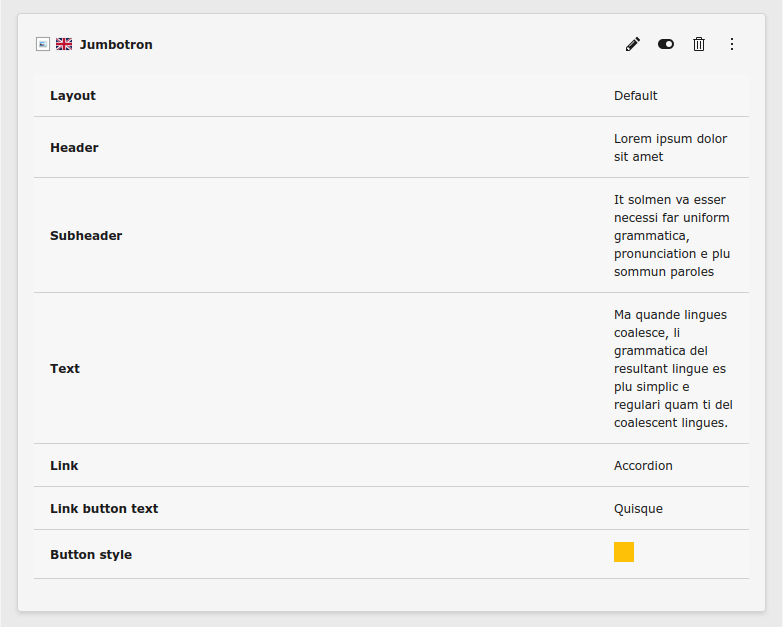Click the pencil edit icon
This screenshot has height=627, width=783.
[x=632, y=44]
